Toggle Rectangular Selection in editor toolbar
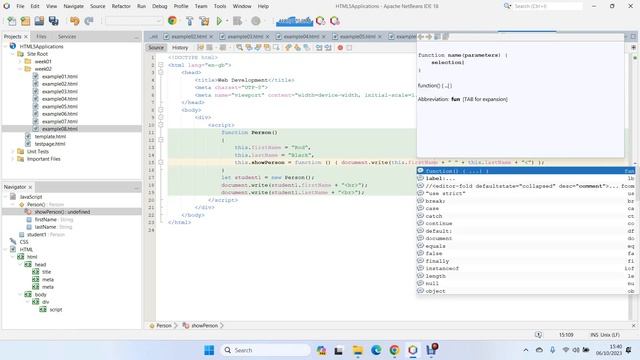Viewport: 640px width, 360px height. coord(276,48)
